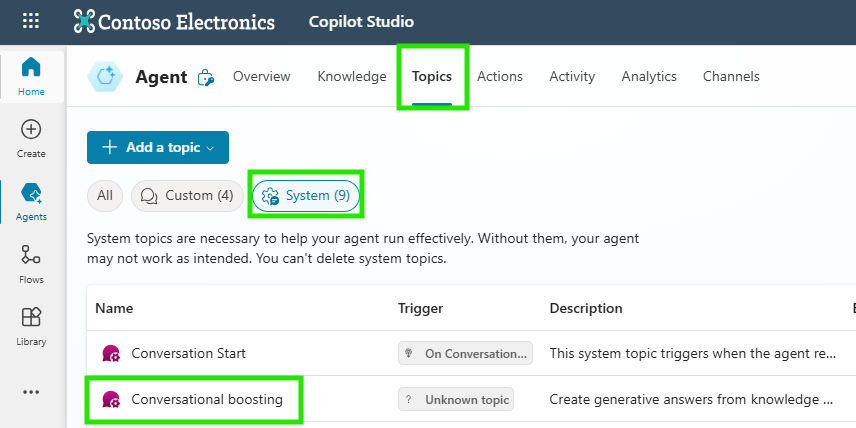Filter topics by All
The width and height of the screenshot is (856, 428).
point(104,196)
